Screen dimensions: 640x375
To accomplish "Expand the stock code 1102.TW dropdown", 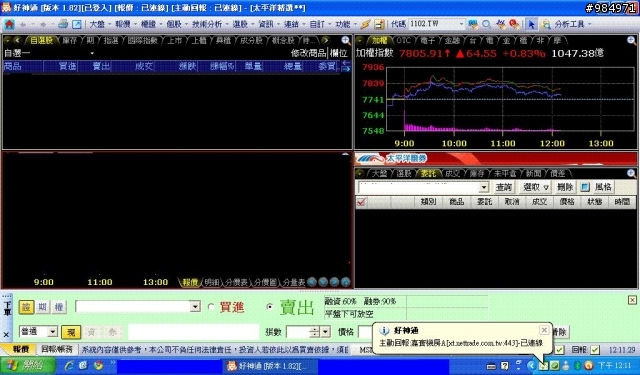I will pyautogui.click(x=461, y=24).
